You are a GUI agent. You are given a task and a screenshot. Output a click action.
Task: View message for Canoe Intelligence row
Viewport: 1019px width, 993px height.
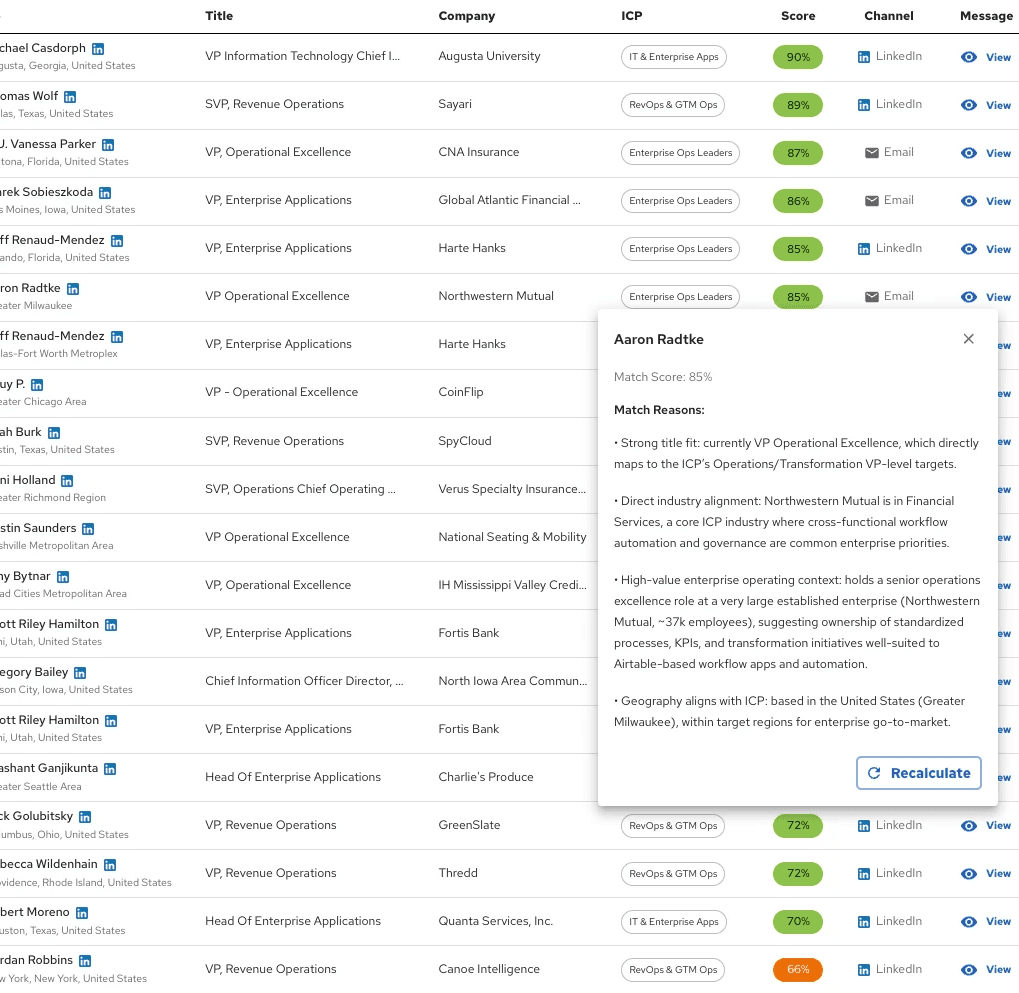tap(986, 970)
